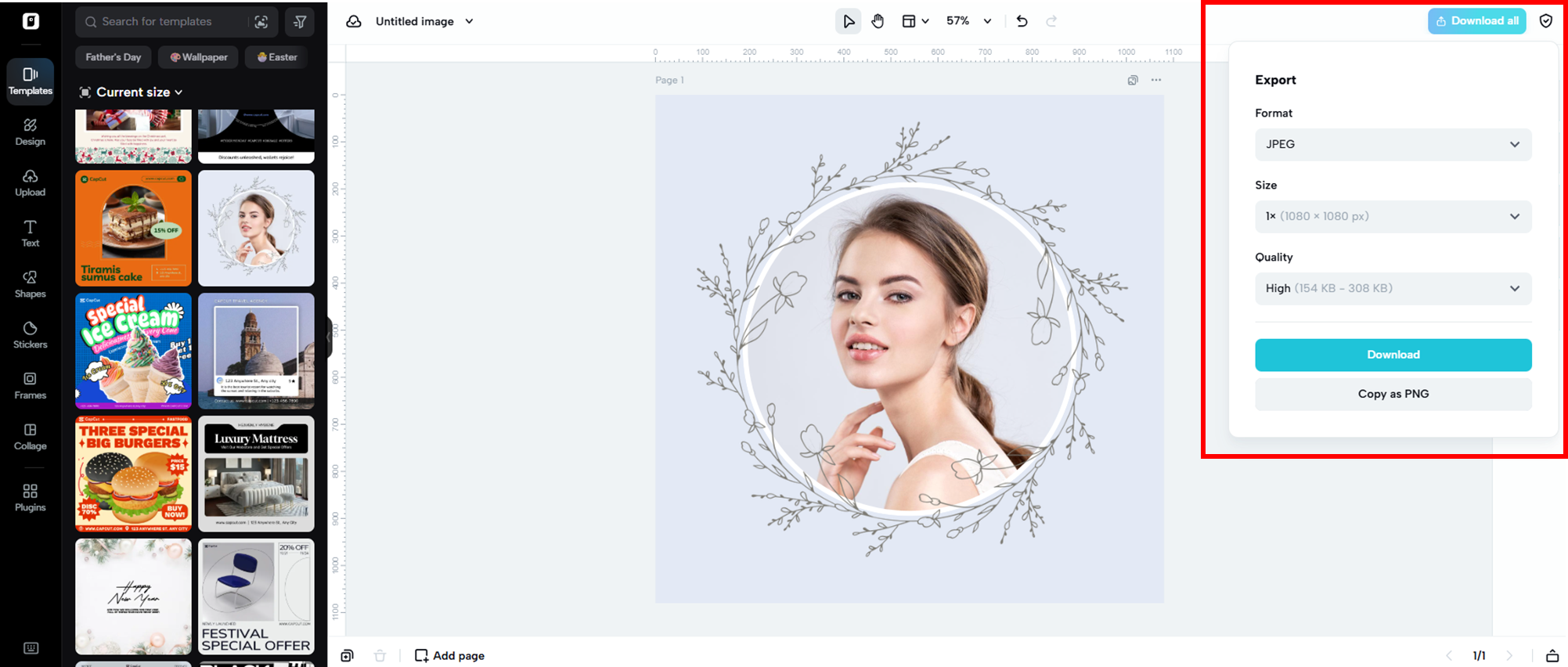The image size is (1568, 667).
Task: Open the 57% zoom level dropdown
Action: 968,21
